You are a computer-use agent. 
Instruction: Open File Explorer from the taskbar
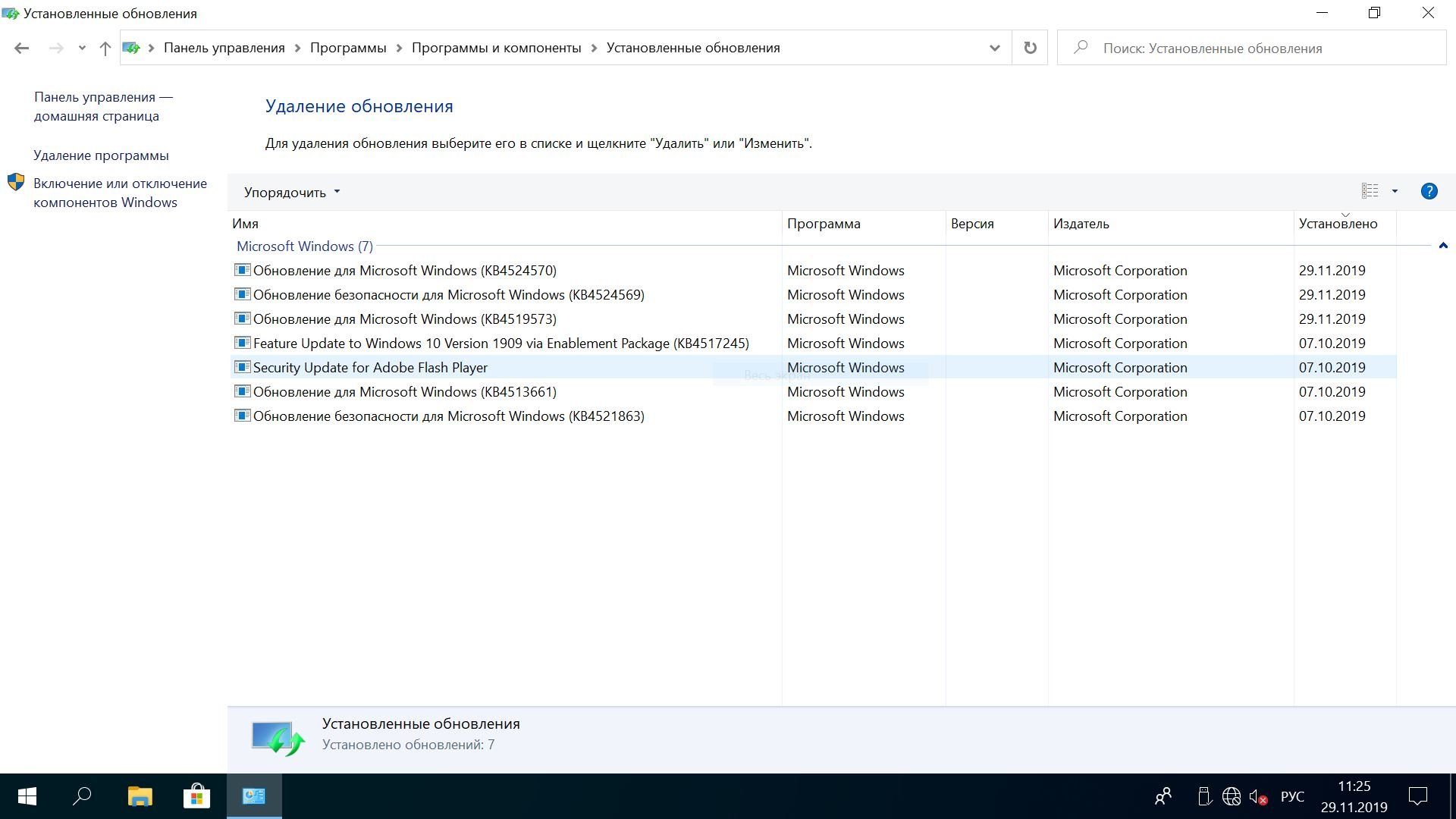(x=140, y=796)
